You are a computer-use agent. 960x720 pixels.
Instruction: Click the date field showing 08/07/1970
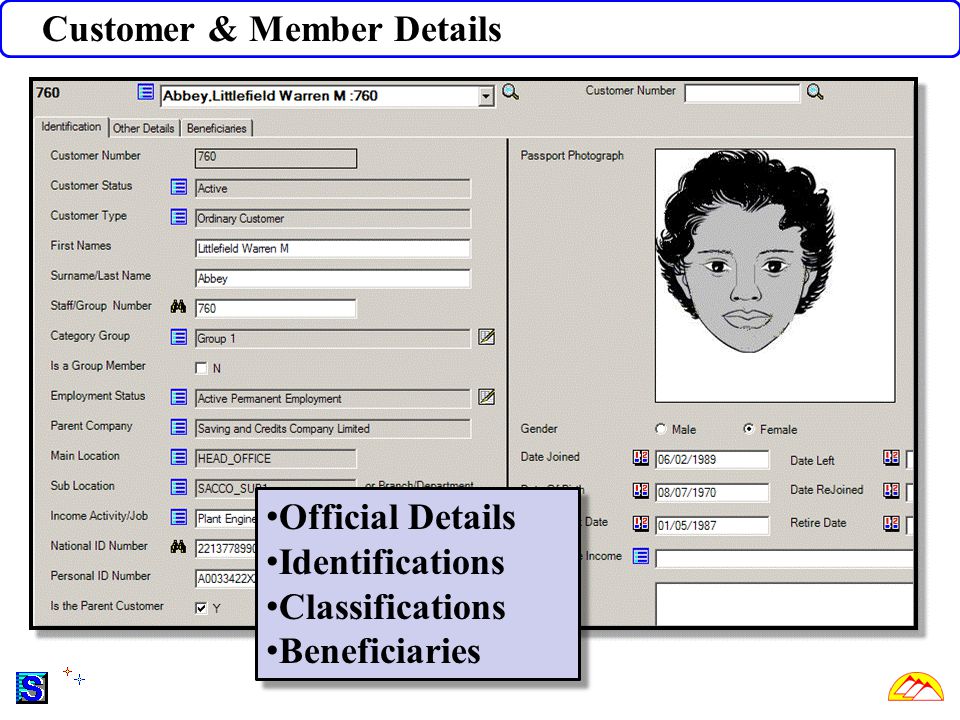[712, 493]
